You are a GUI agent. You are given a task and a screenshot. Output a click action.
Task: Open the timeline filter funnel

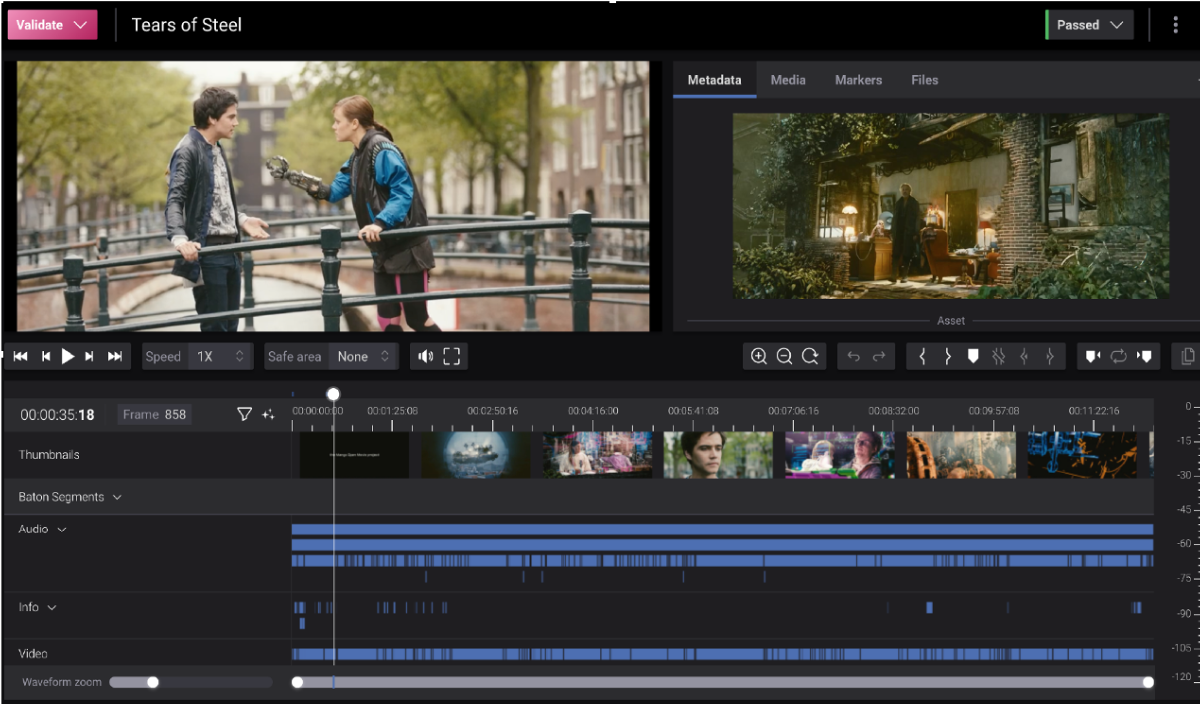coord(244,414)
